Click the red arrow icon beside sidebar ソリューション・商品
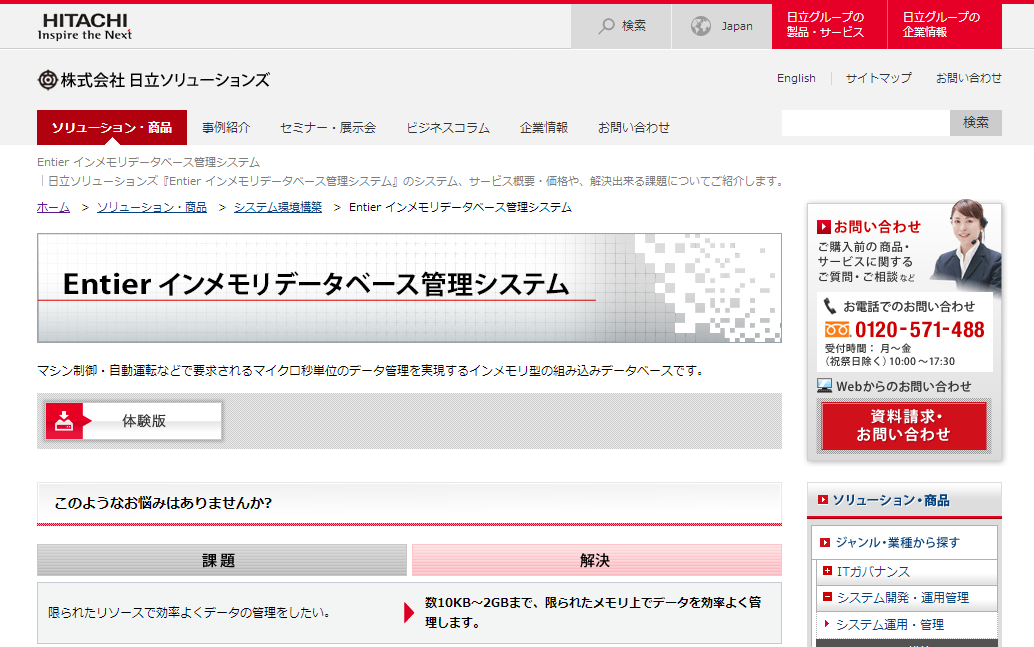The height and width of the screenshot is (647, 1034). coord(822,500)
